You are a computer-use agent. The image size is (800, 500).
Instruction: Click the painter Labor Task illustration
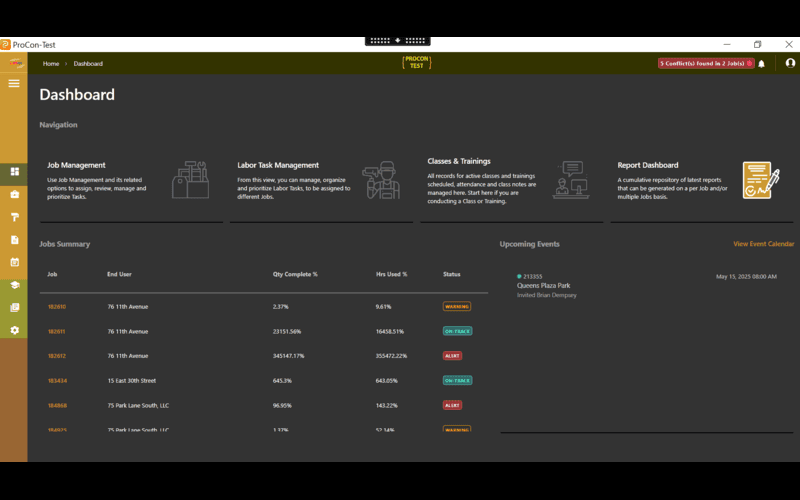click(381, 180)
